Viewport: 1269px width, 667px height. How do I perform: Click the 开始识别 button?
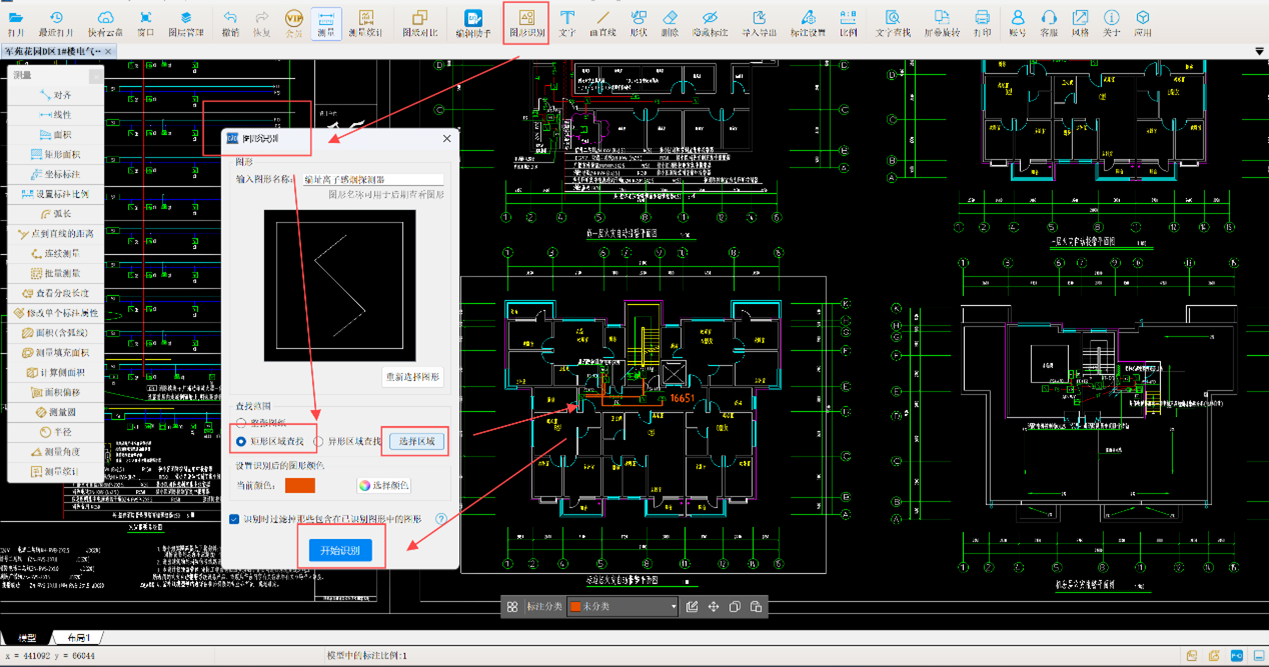point(340,551)
